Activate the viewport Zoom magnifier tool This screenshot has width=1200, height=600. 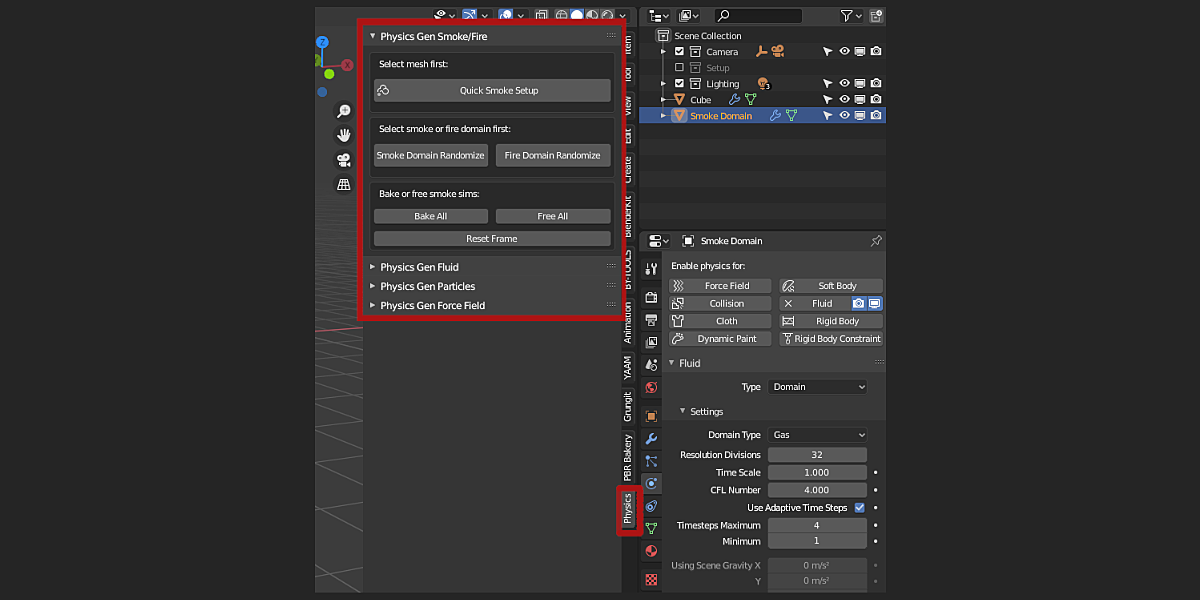tap(345, 111)
